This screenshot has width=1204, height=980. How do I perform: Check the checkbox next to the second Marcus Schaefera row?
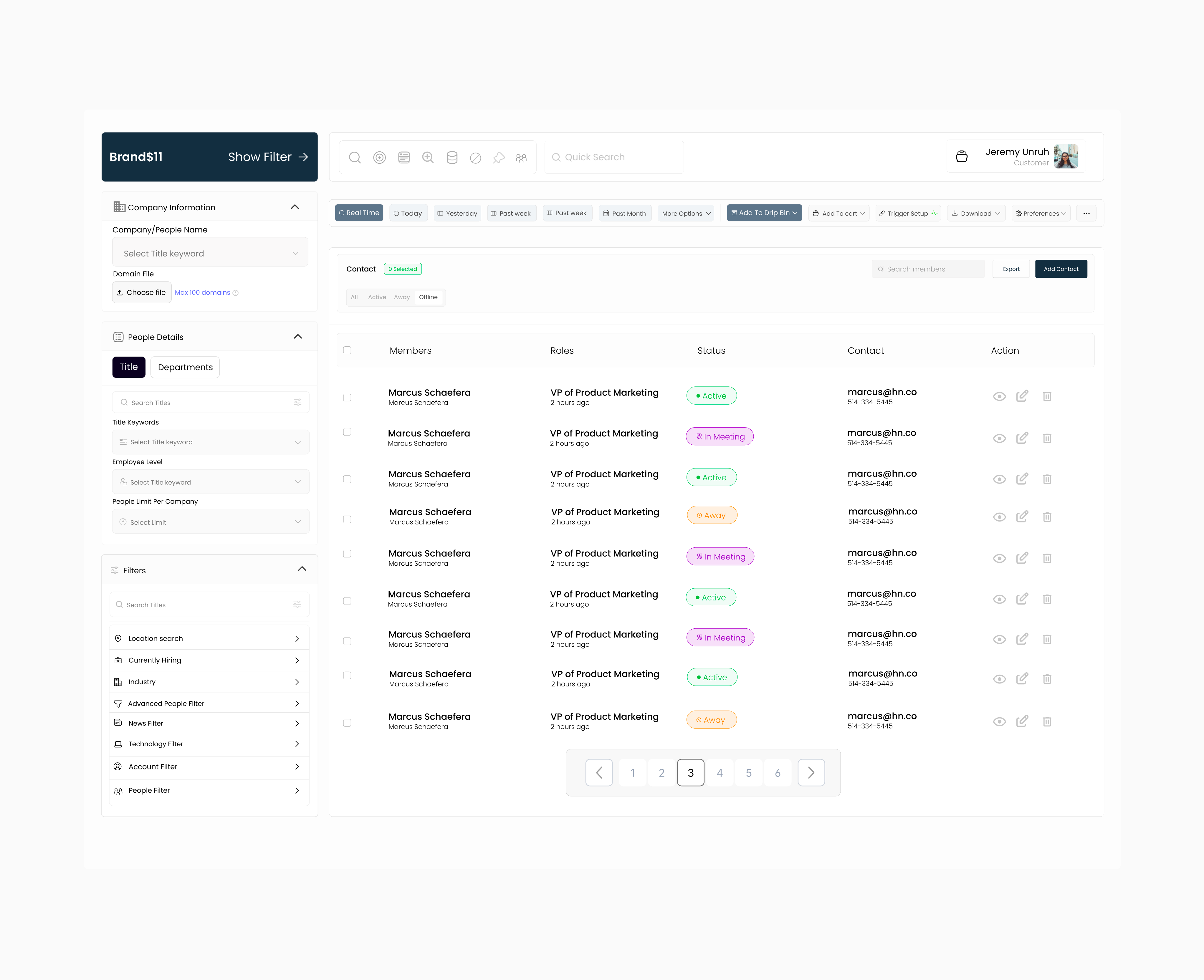[x=347, y=432]
